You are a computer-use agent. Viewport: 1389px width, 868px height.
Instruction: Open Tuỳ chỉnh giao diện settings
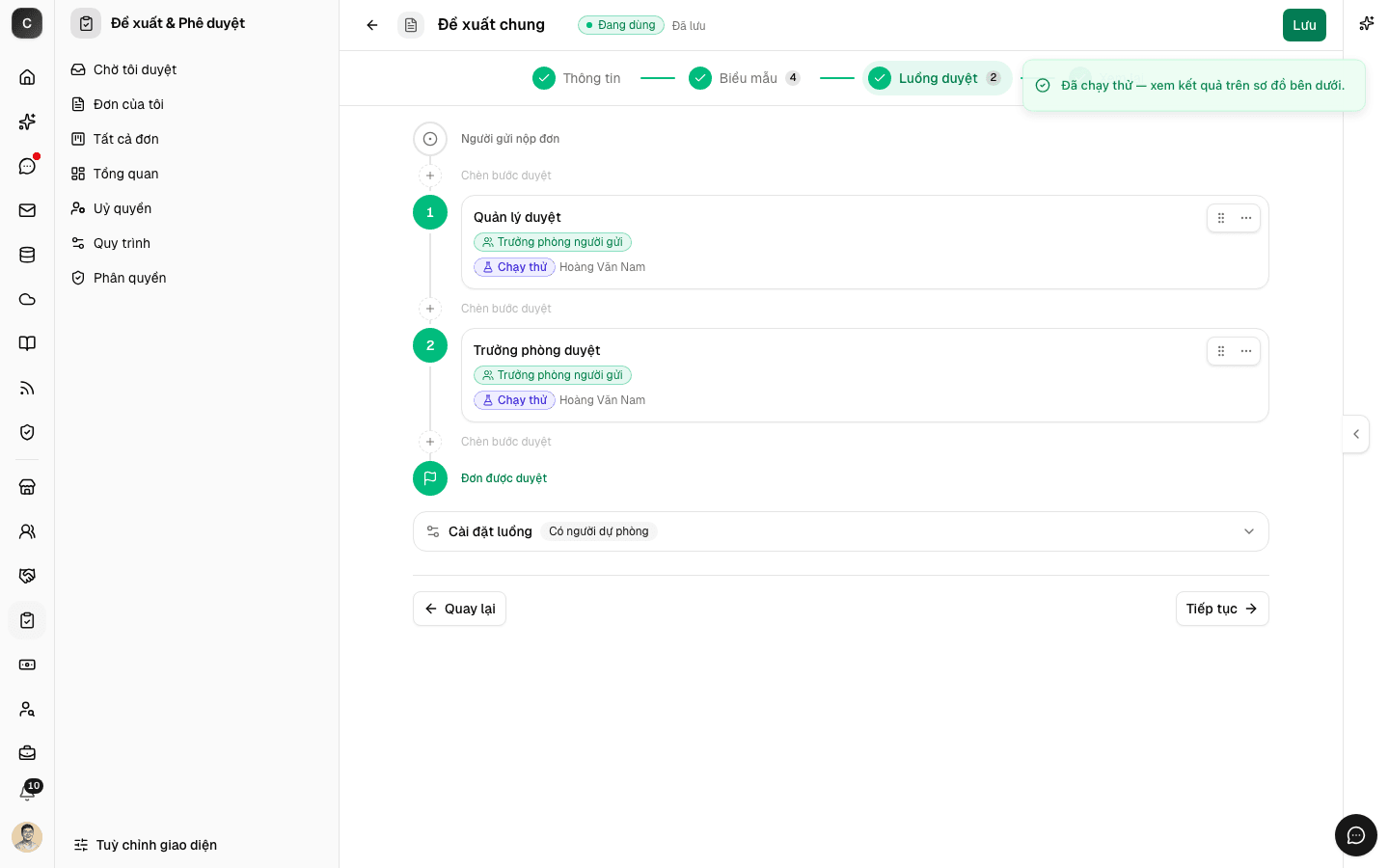[x=146, y=845]
